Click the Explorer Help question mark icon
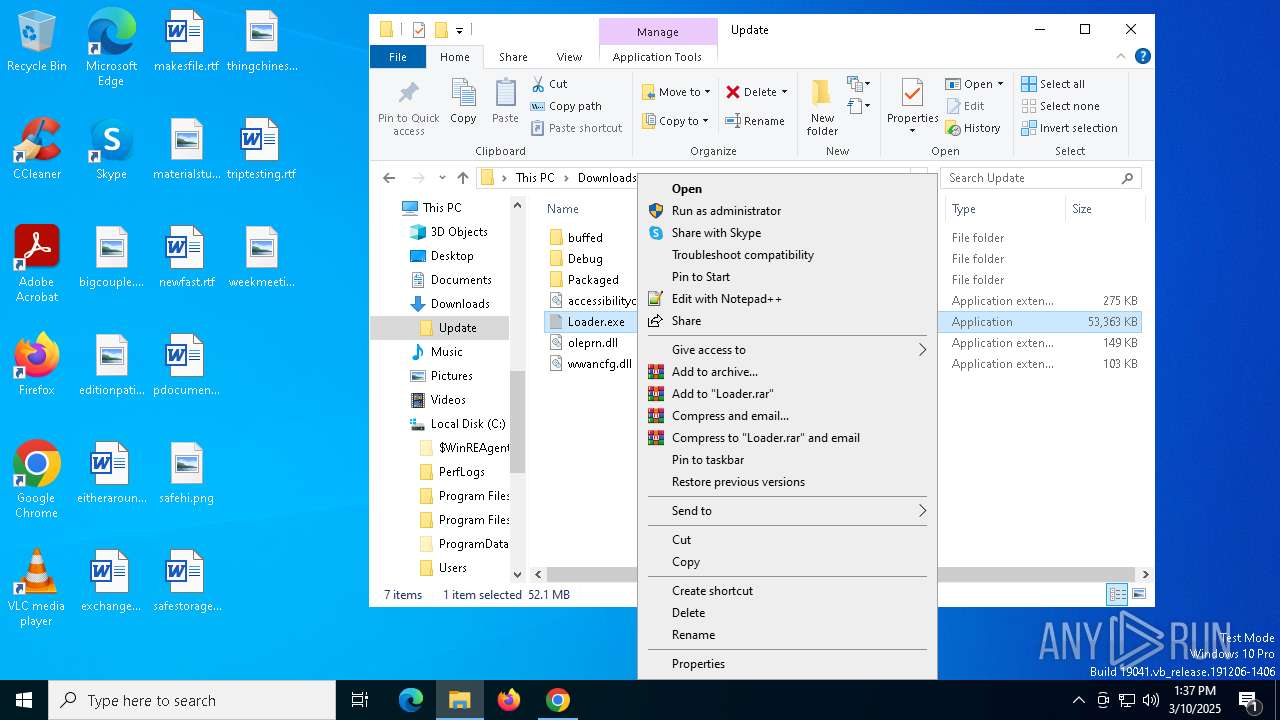Image resolution: width=1280 pixels, height=720 pixels. (x=1143, y=57)
